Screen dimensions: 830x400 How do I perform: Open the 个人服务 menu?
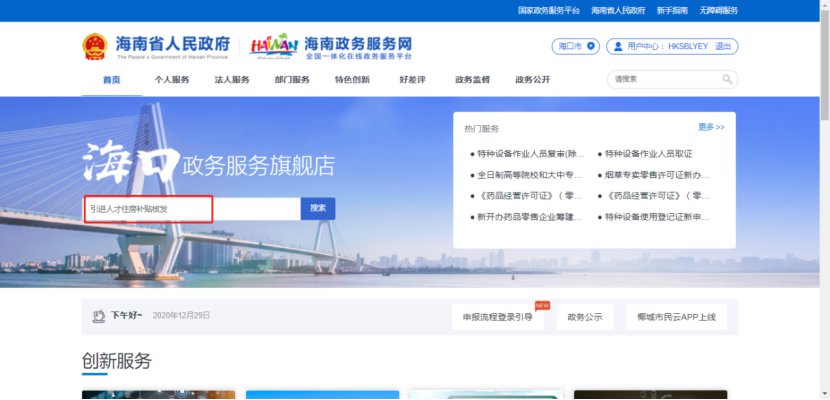[x=172, y=80]
